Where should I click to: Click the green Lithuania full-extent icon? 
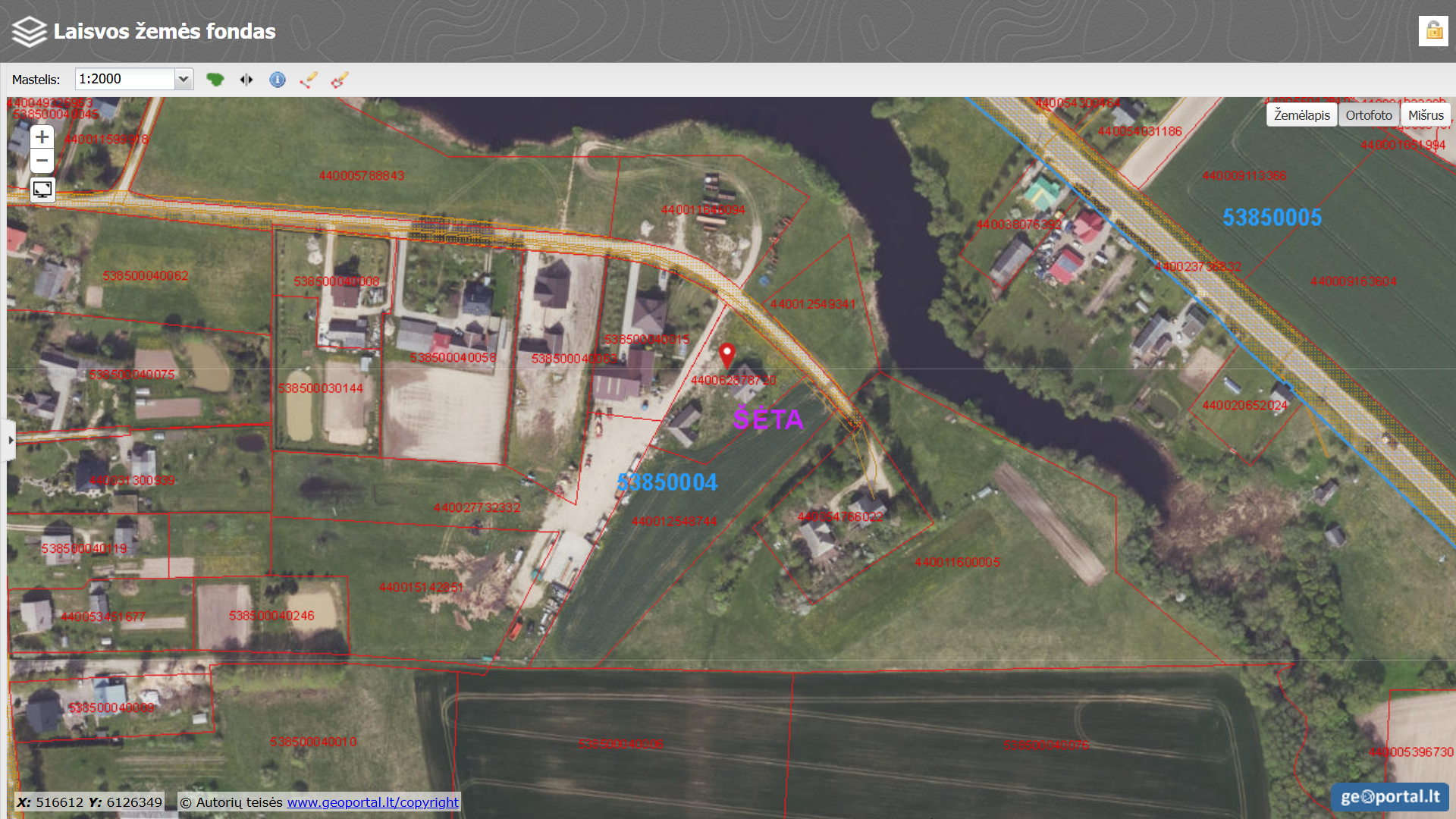(x=215, y=80)
